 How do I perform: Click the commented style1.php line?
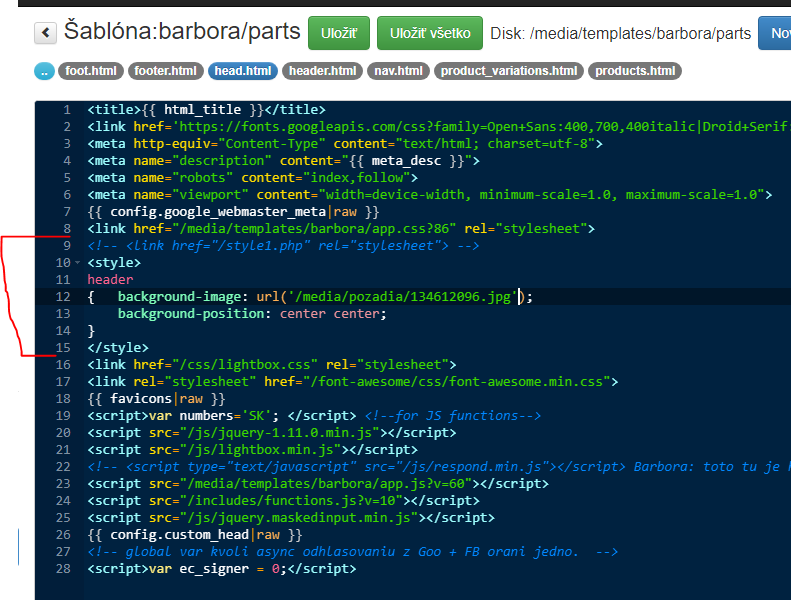pos(283,246)
